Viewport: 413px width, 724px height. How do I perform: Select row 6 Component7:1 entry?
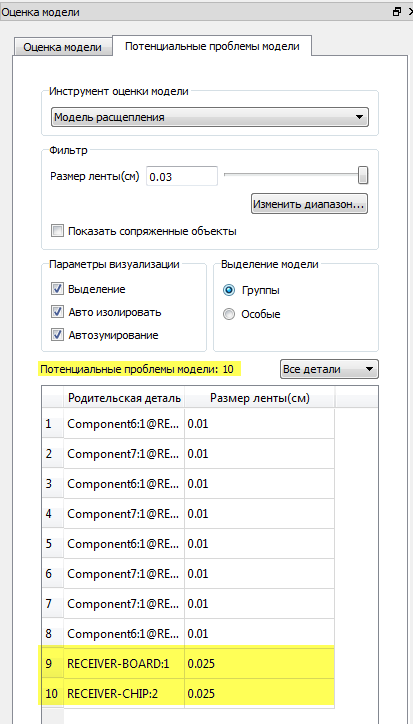[x=124, y=573]
